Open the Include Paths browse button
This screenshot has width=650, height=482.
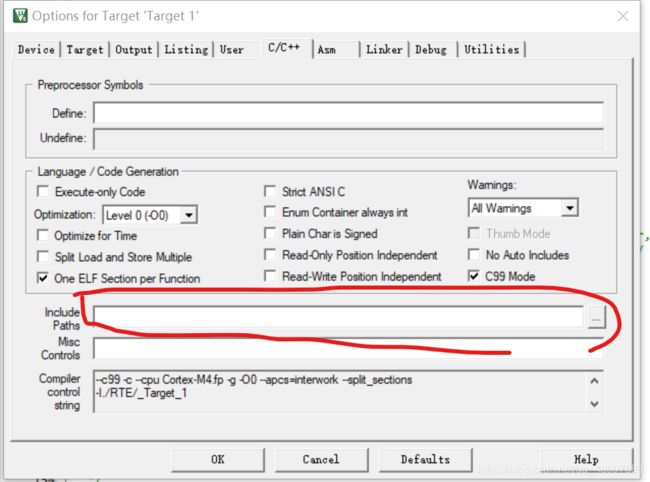coord(596,317)
